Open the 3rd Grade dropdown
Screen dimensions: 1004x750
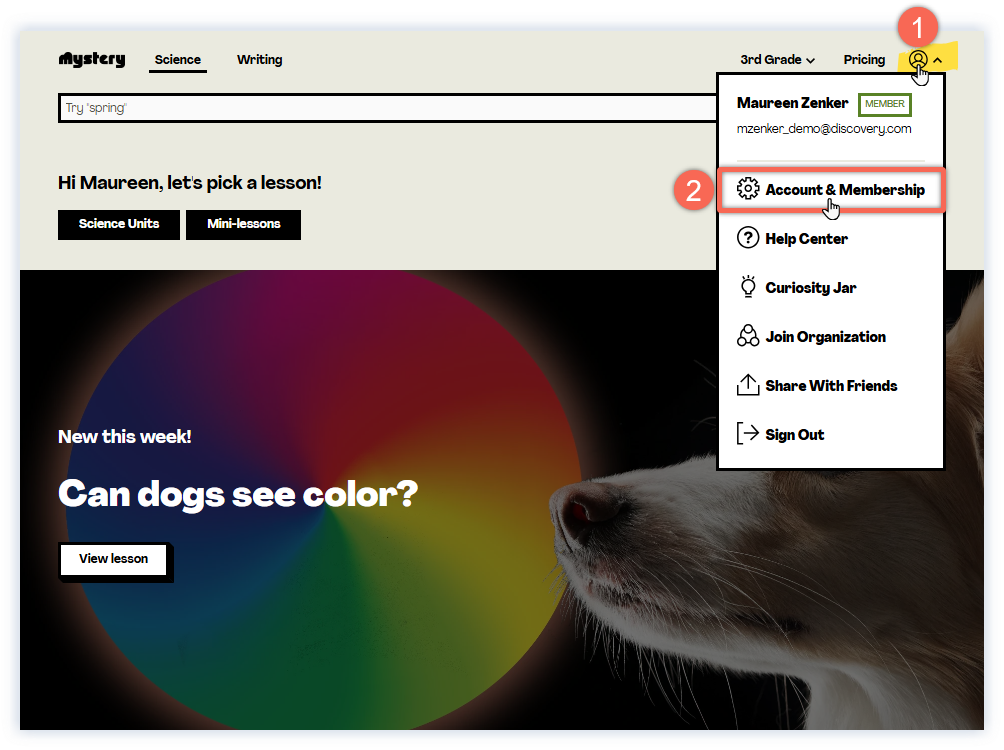777,60
